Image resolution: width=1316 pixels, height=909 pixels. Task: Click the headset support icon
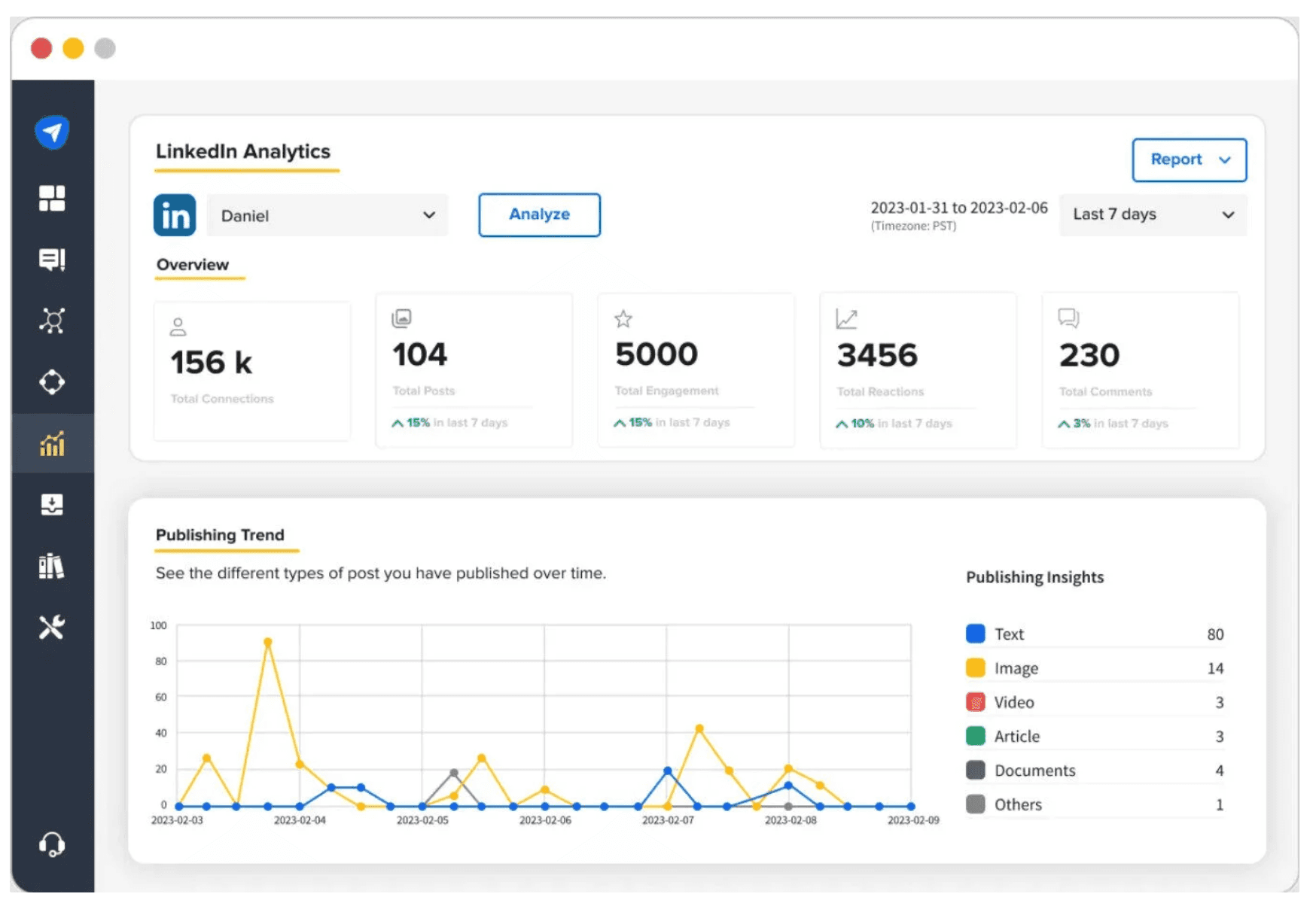(52, 844)
